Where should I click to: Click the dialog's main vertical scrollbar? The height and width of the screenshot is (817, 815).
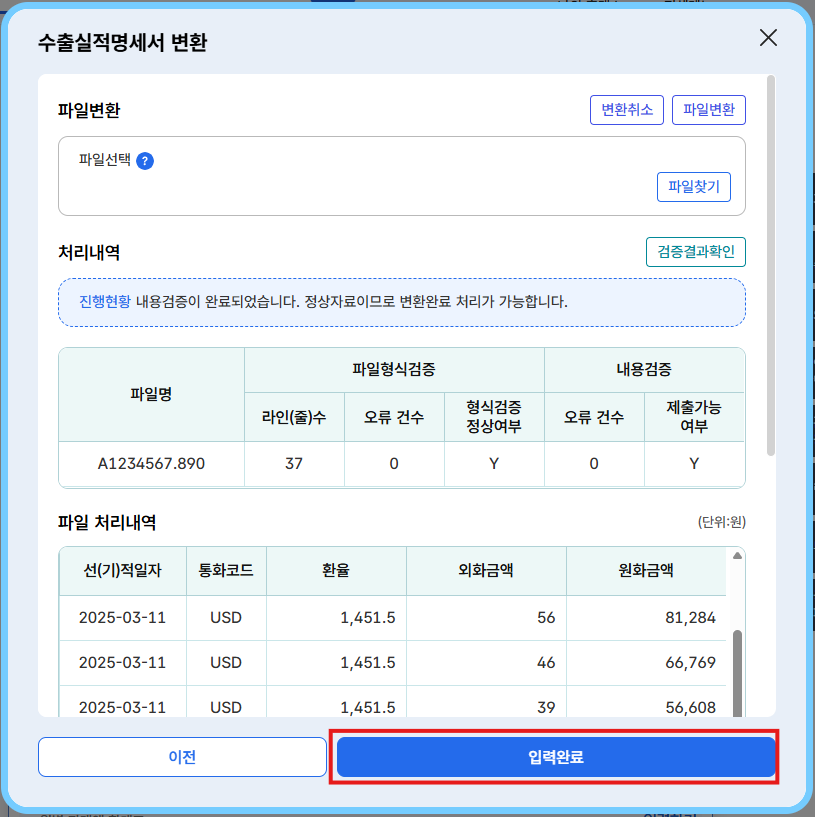pyautogui.click(x=771, y=266)
